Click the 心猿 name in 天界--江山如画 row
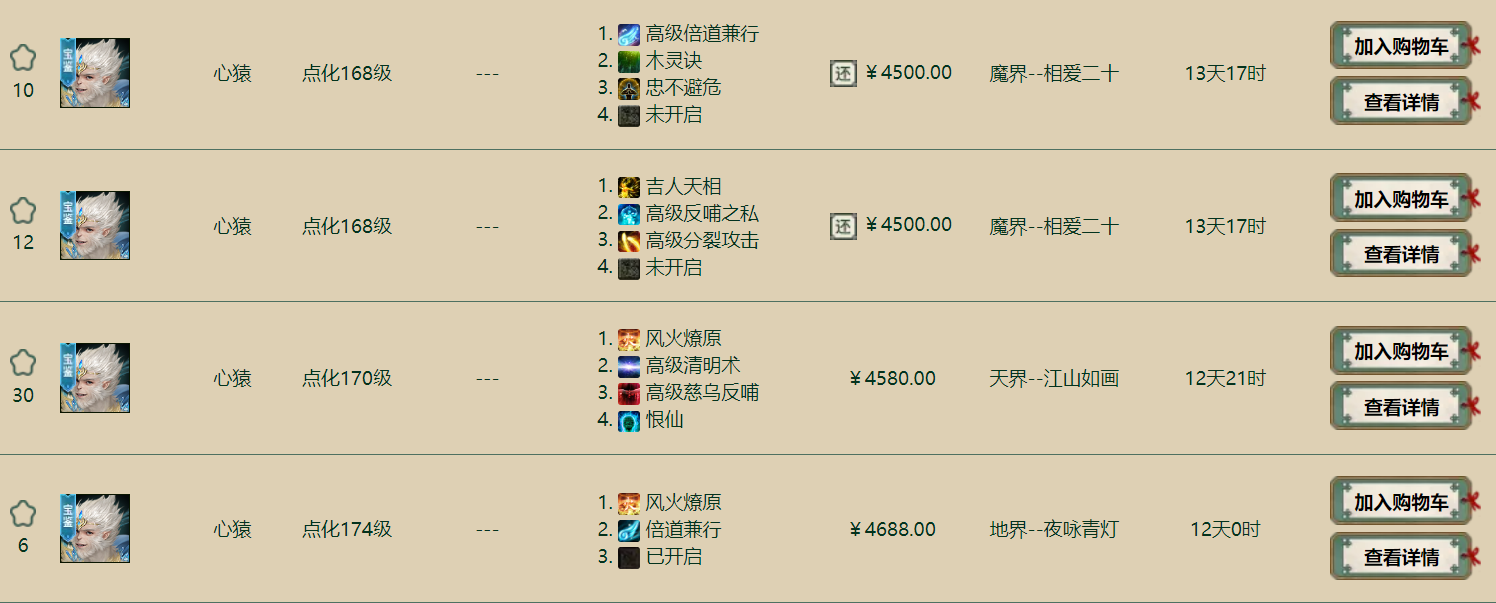1496x603 pixels. click(x=232, y=378)
